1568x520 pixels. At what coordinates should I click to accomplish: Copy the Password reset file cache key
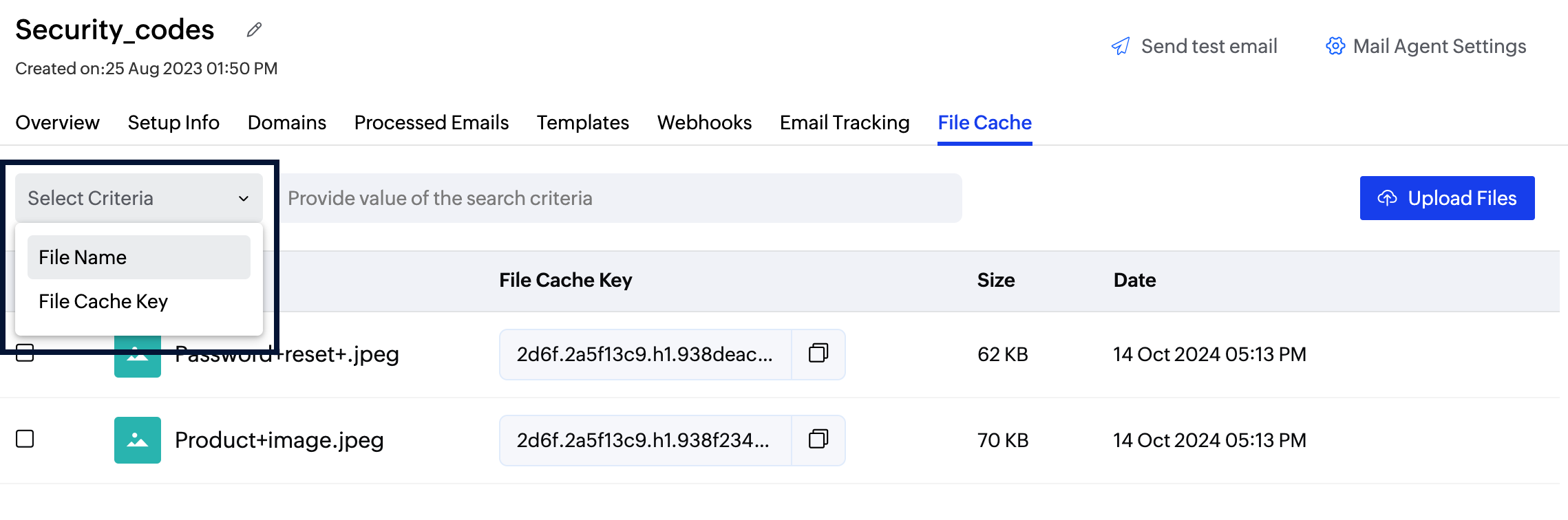(x=818, y=354)
